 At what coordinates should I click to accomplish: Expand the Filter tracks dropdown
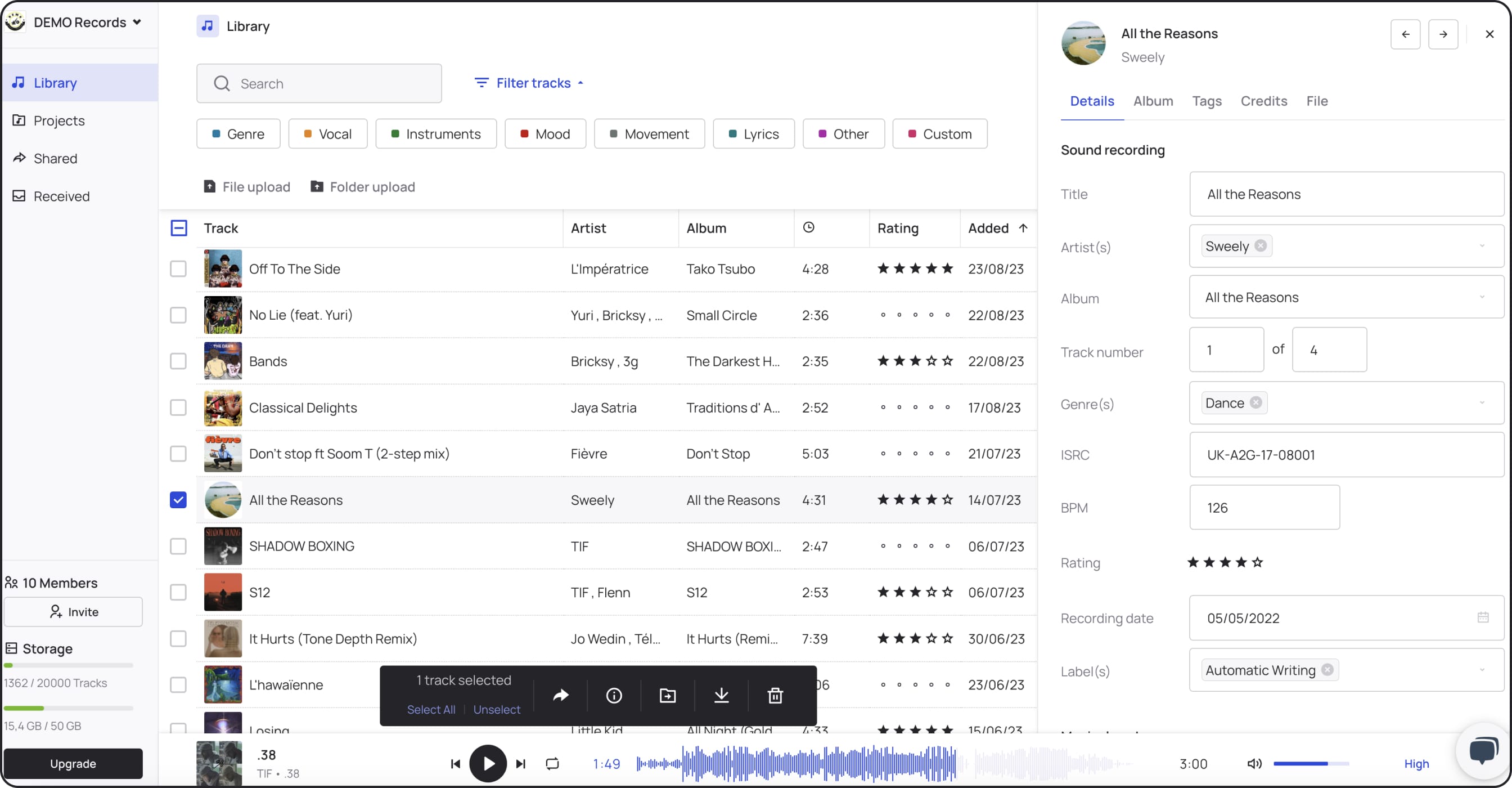[x=530, y=83]
